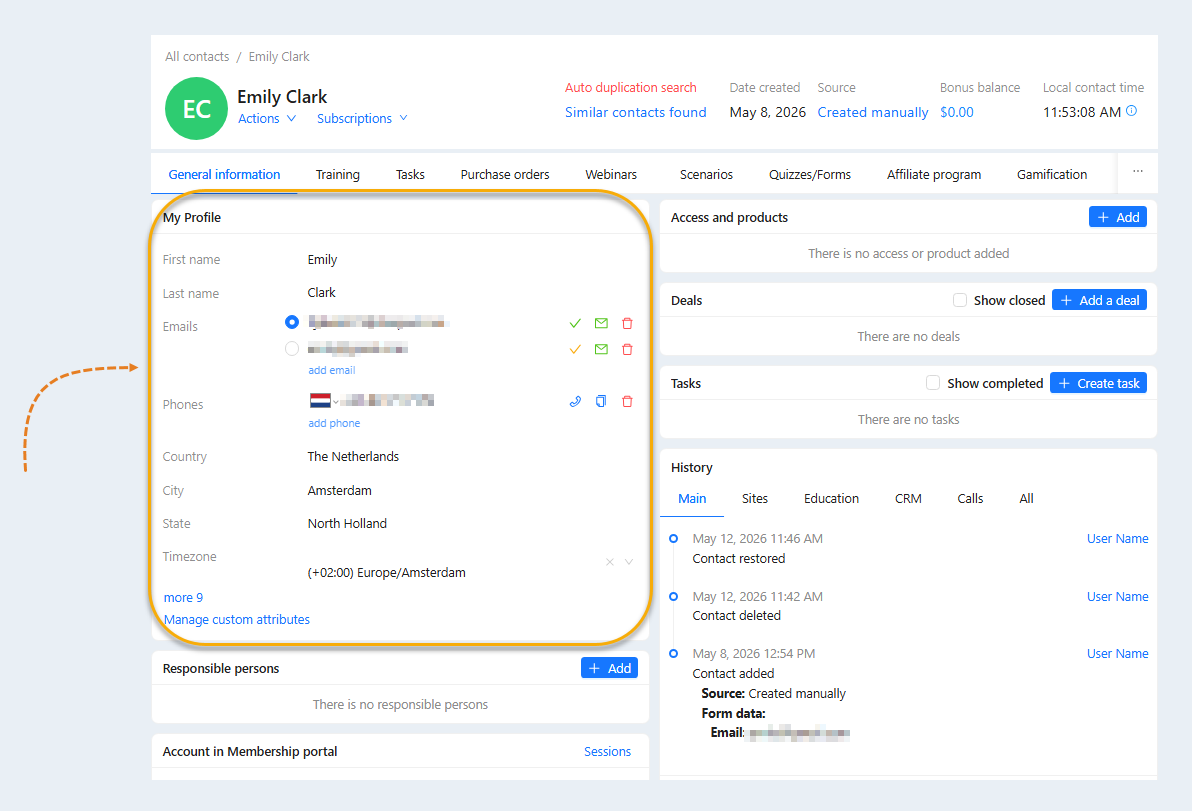Expand more 9 profile fields
This screenshot has height=811, width=1192.
(183, 597)
